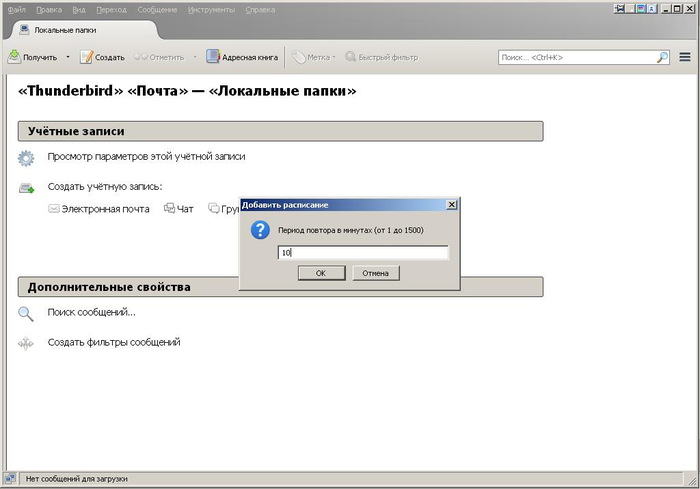700x489 pixels.
Task: Click the Учётные записи section header
Action: point(280,131)
